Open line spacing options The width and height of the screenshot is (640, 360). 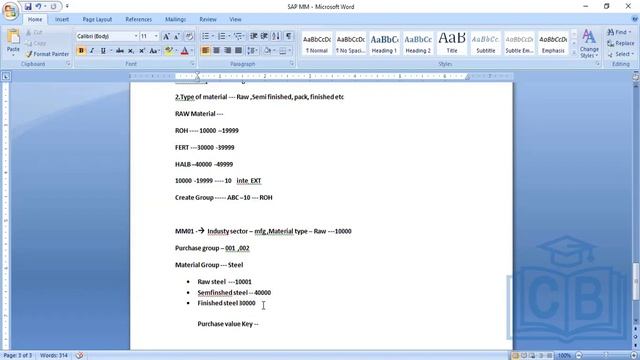tap(252, 51)
